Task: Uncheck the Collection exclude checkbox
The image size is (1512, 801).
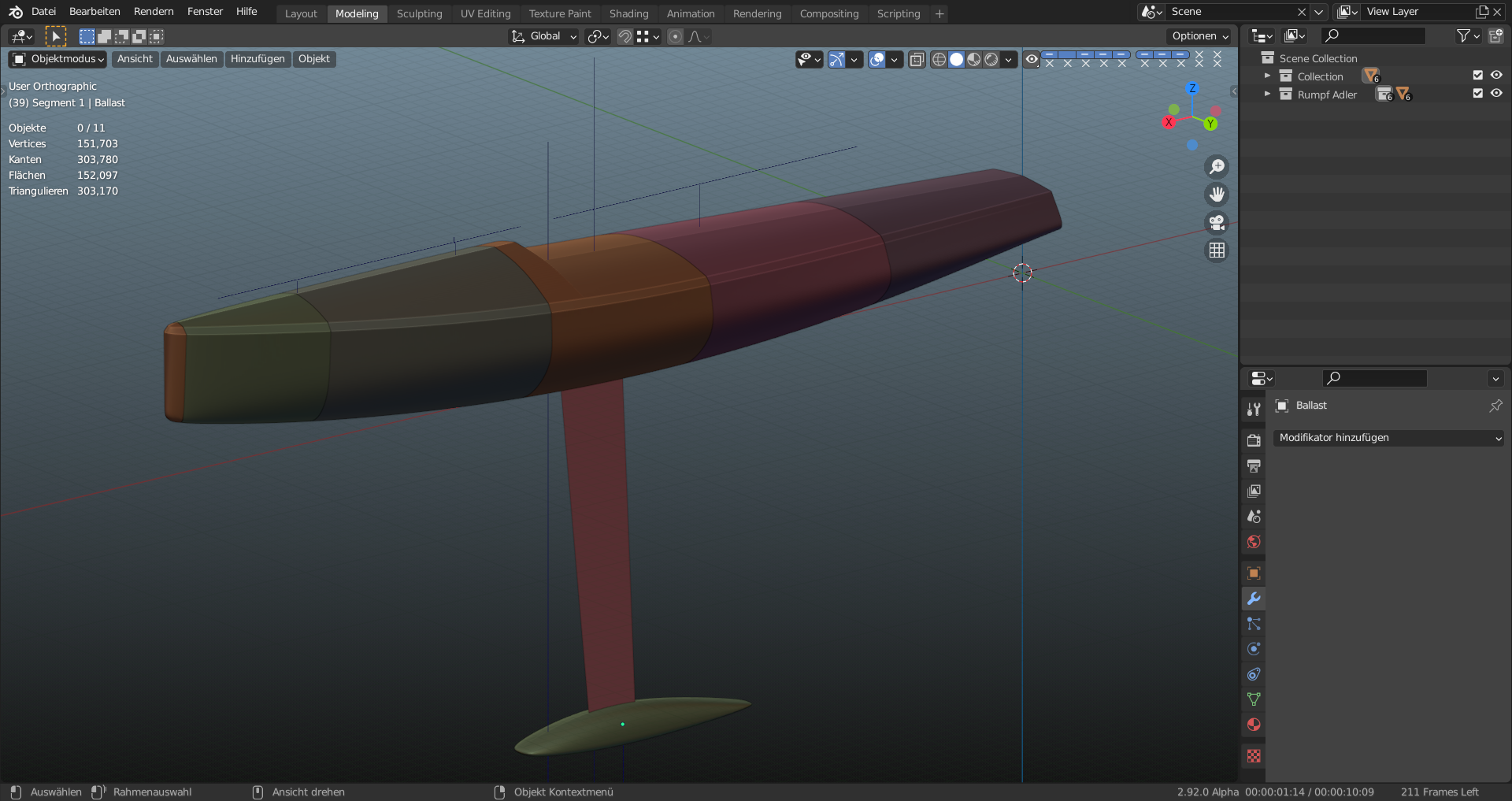Action: pyautogui.click(x=1478, y=76)
